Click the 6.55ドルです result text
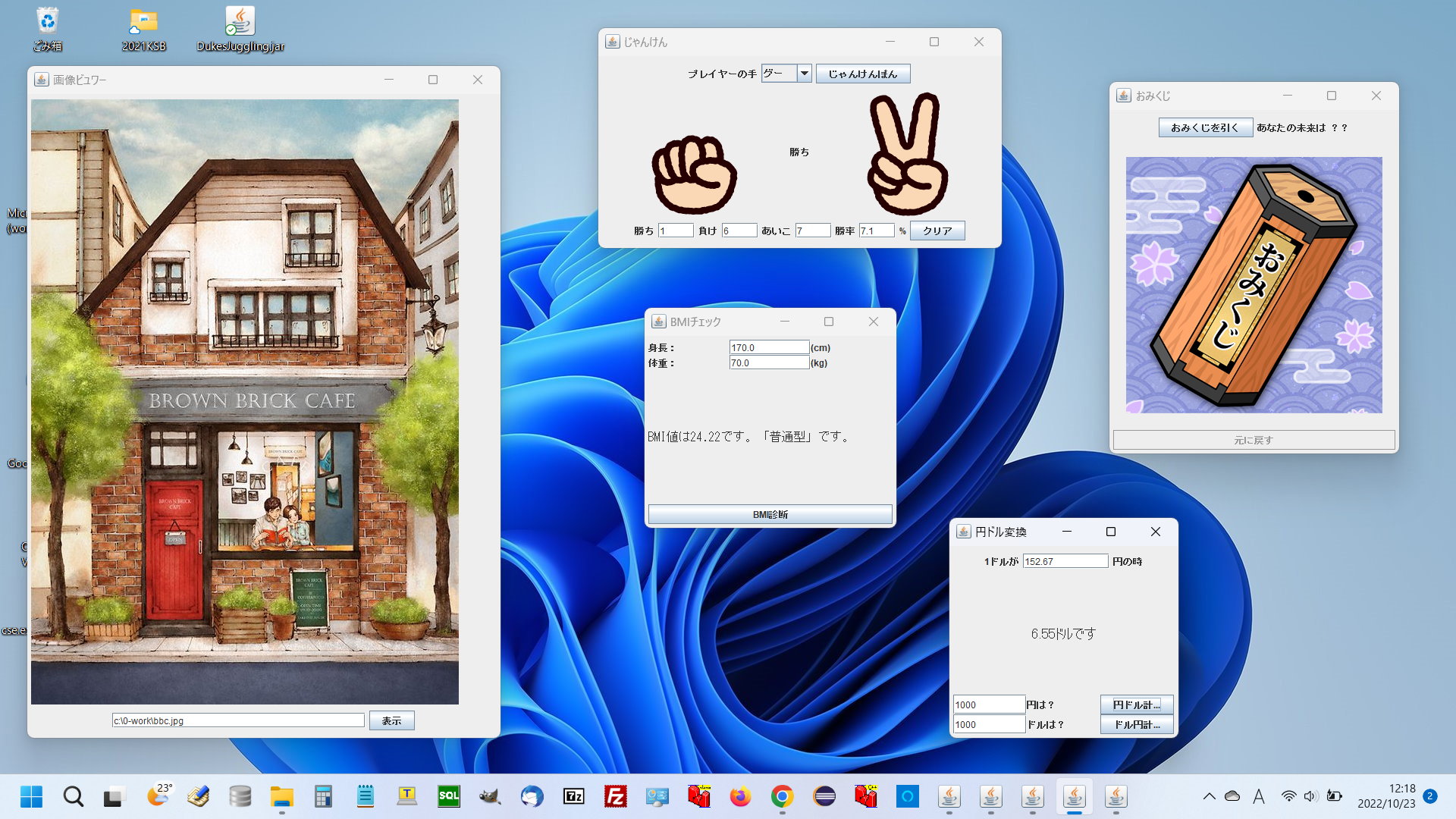1456x819 pixels. pos(1064,634)
